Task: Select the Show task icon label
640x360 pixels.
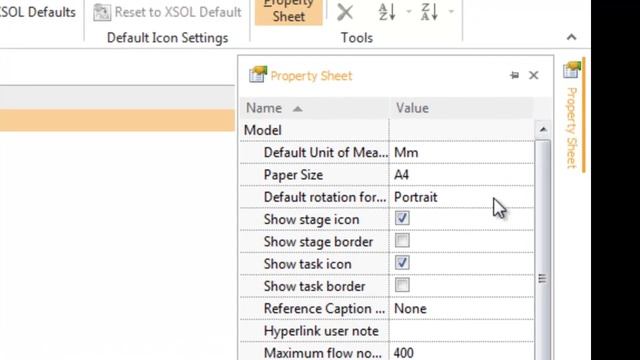Action: pos(307,264)
